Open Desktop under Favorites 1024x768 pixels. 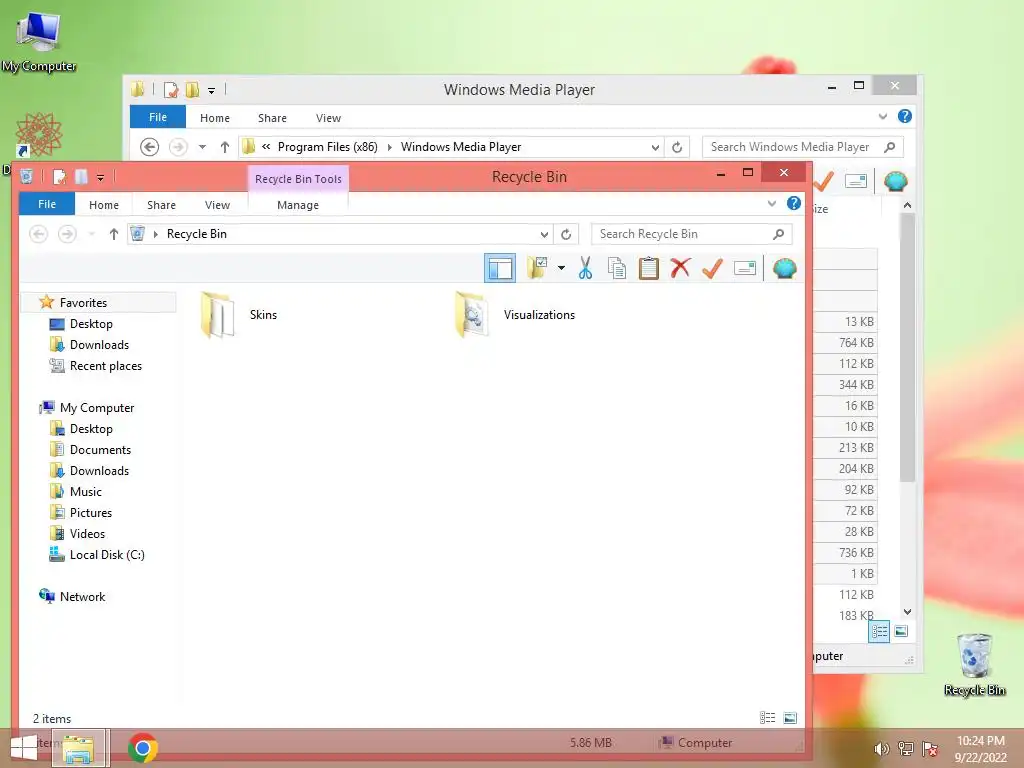click(x=91, y=324)
